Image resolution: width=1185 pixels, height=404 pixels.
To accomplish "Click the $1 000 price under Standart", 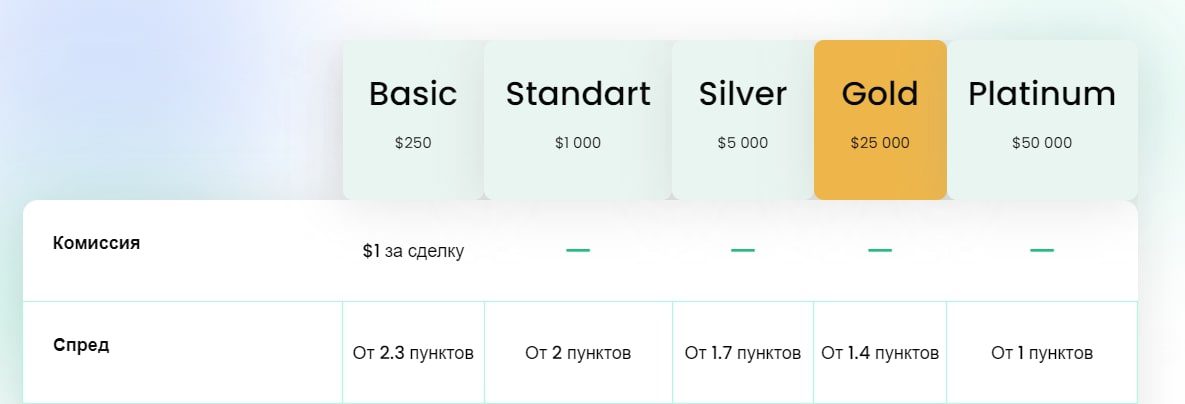I will tap(578, 143).
